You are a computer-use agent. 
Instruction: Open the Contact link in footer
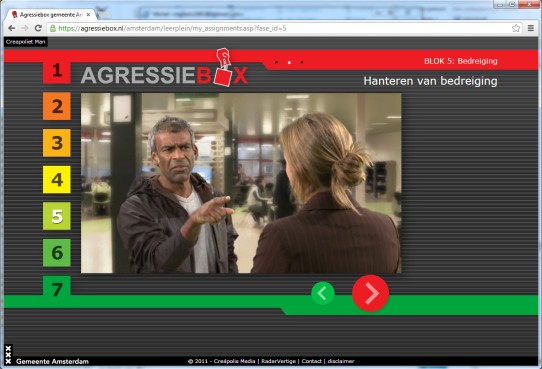point(311,361)
